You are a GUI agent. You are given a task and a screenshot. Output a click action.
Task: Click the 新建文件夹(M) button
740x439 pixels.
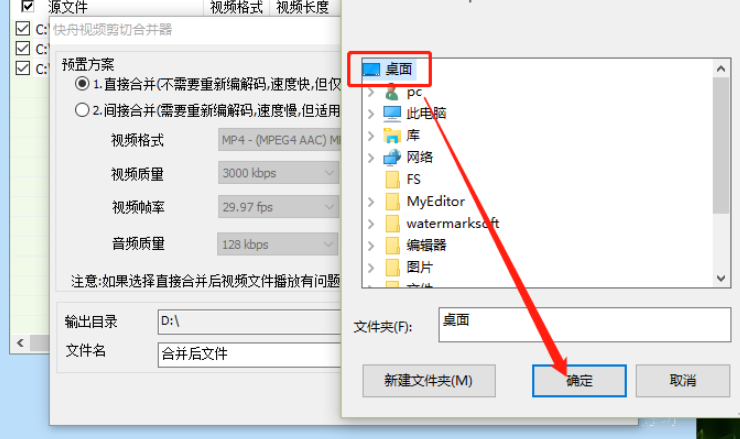coord(429,380)
